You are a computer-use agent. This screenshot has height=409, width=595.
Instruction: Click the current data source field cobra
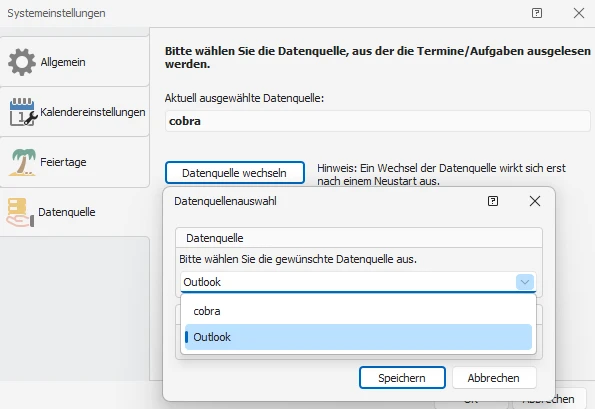point(378,121)
